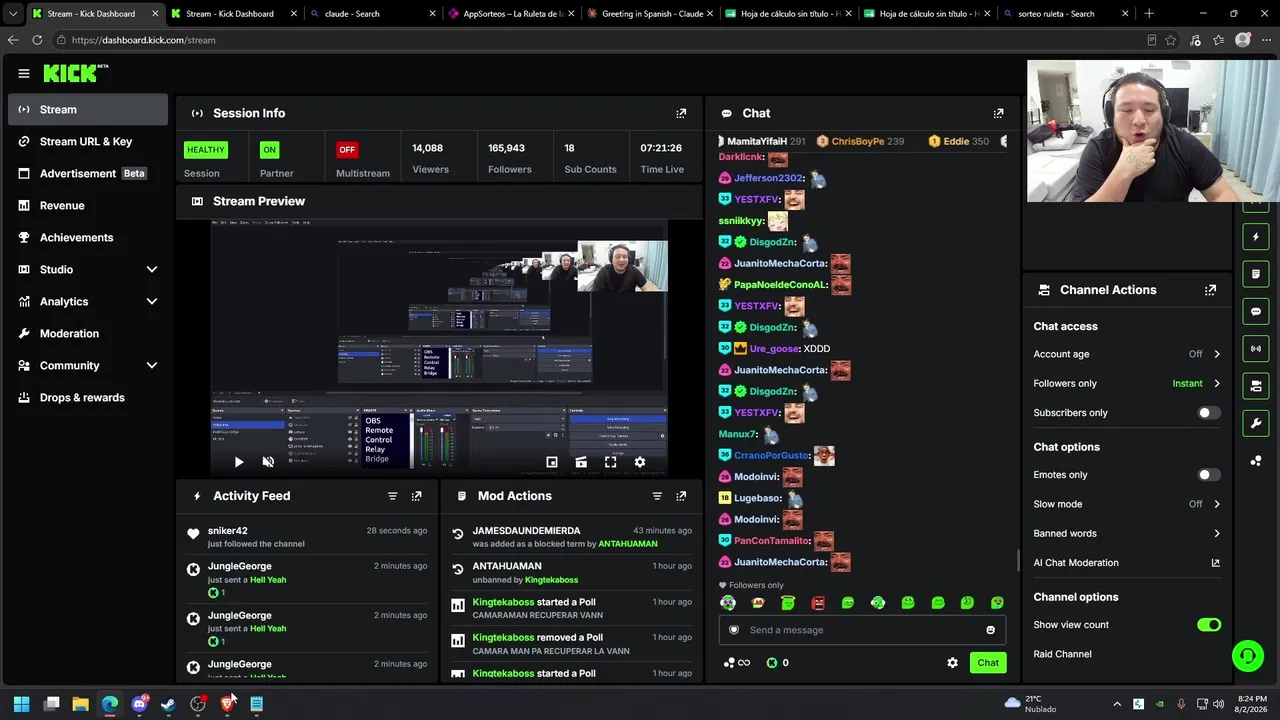This screenshot has width=1280, height=720.
Task: Open the Achievements page
Action: [x=88, y=238]
